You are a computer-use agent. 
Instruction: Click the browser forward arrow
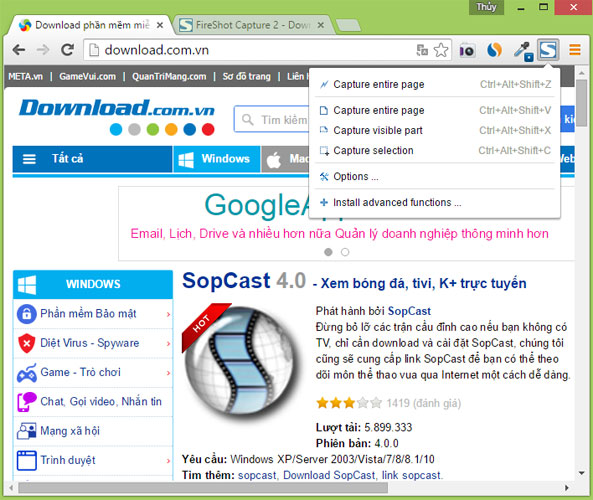click(x=43, y=50)
